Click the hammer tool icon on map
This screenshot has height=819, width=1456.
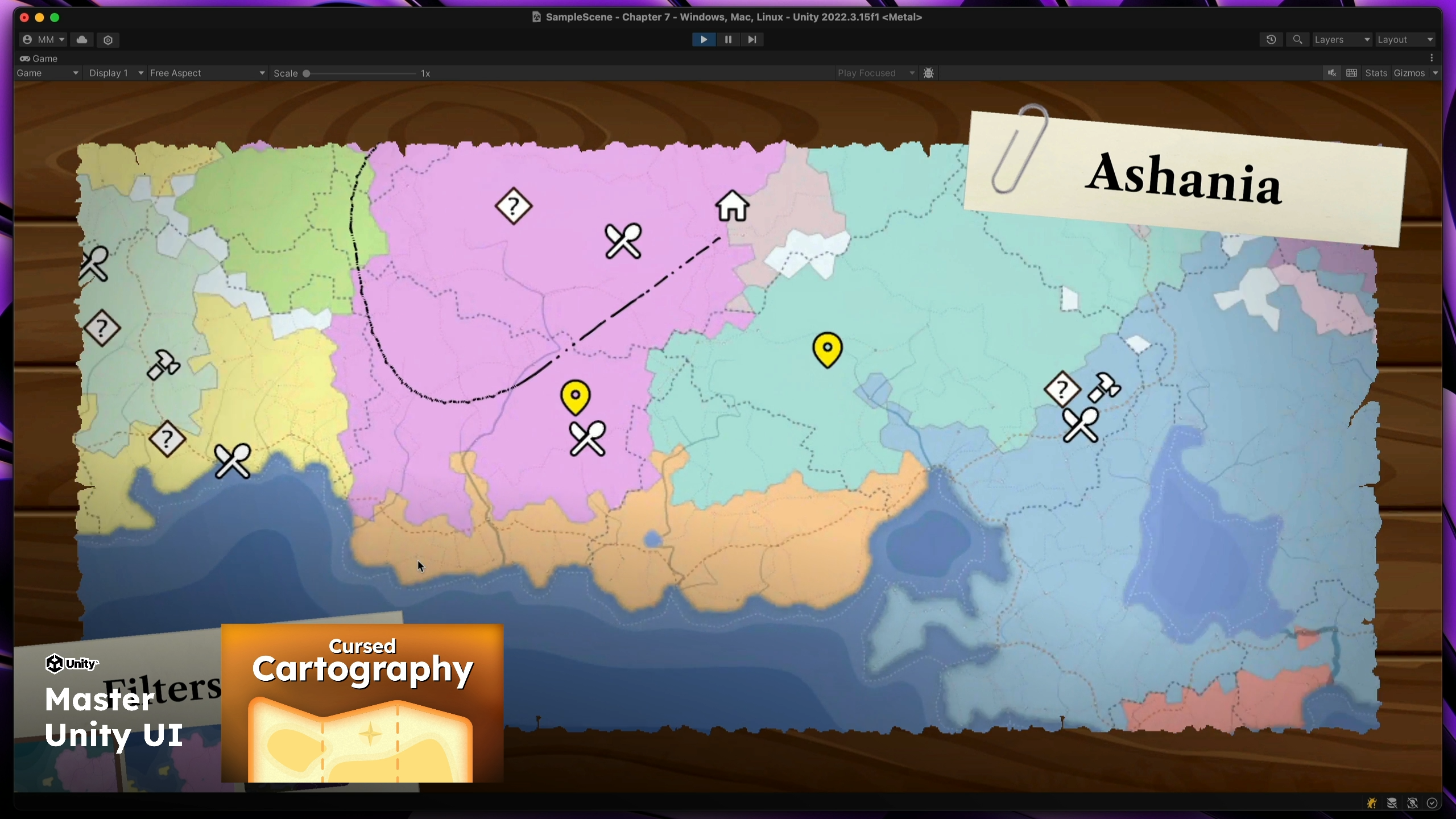coord(162,366)
